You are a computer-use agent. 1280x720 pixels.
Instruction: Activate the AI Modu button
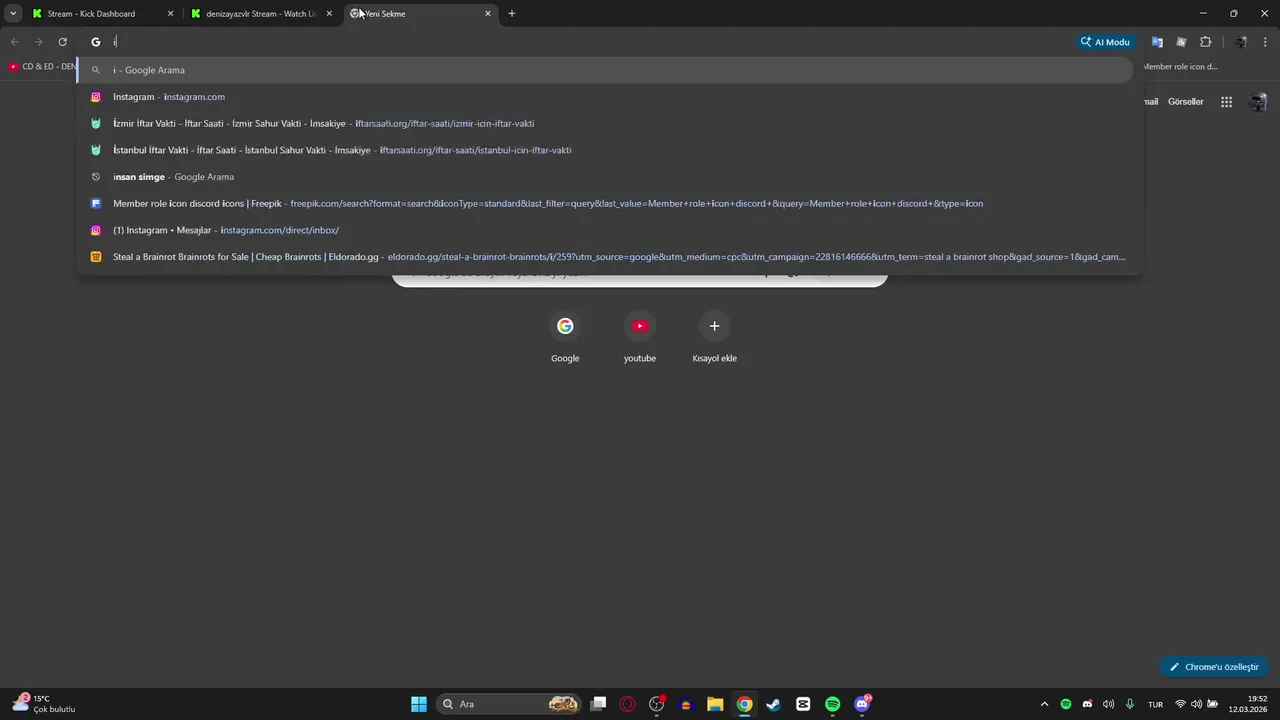pos(1105,42)
